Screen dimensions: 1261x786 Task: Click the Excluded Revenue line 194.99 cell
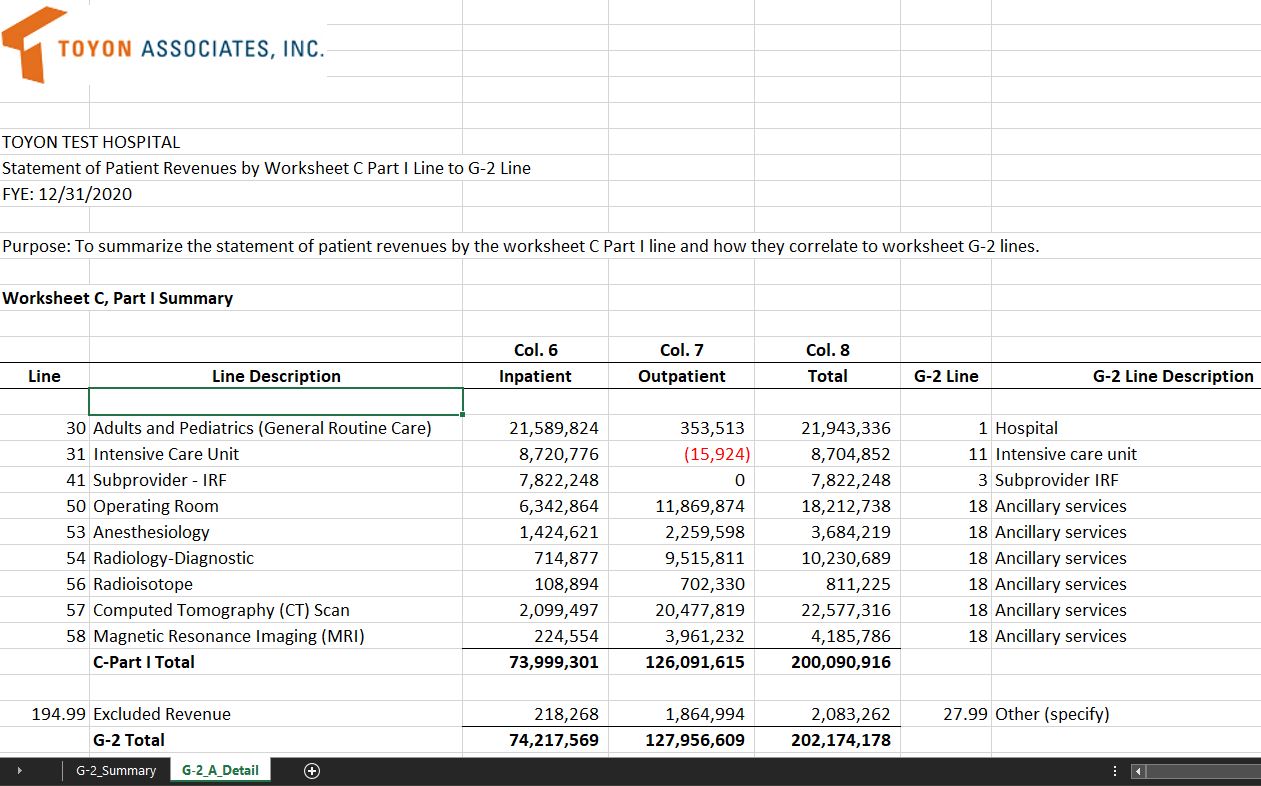45,714
